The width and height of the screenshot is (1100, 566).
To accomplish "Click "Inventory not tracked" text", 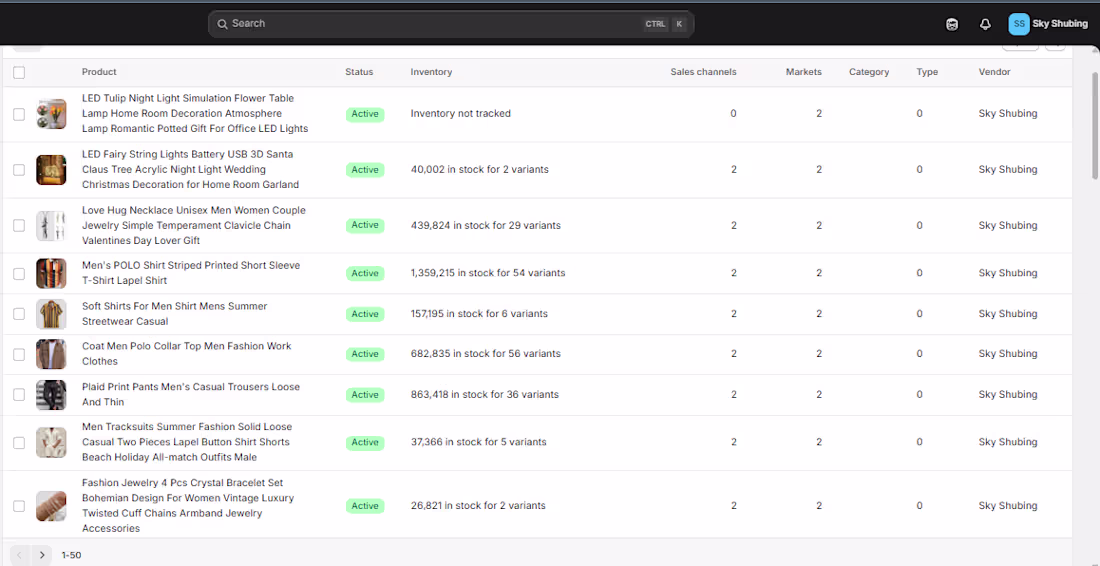I will point(461,114).
